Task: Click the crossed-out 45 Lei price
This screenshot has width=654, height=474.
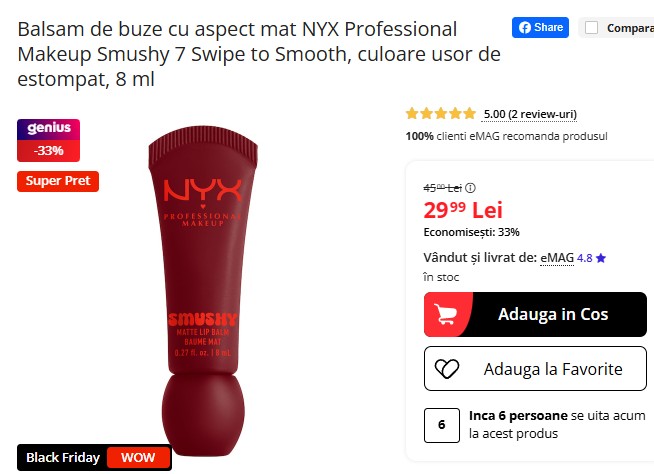Action: tap(443, 188)
